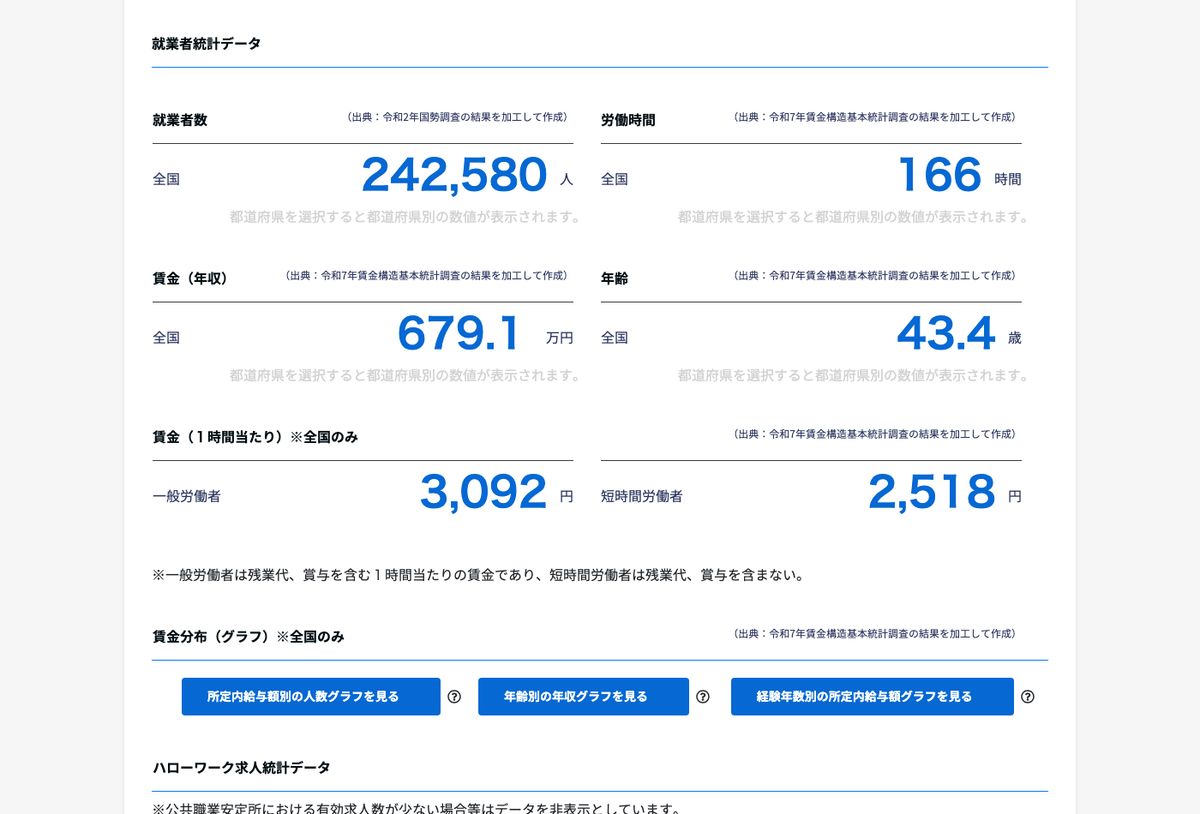
Task: Click the prefecture hint under 就業者数
Action: click(x=405, y=217)
